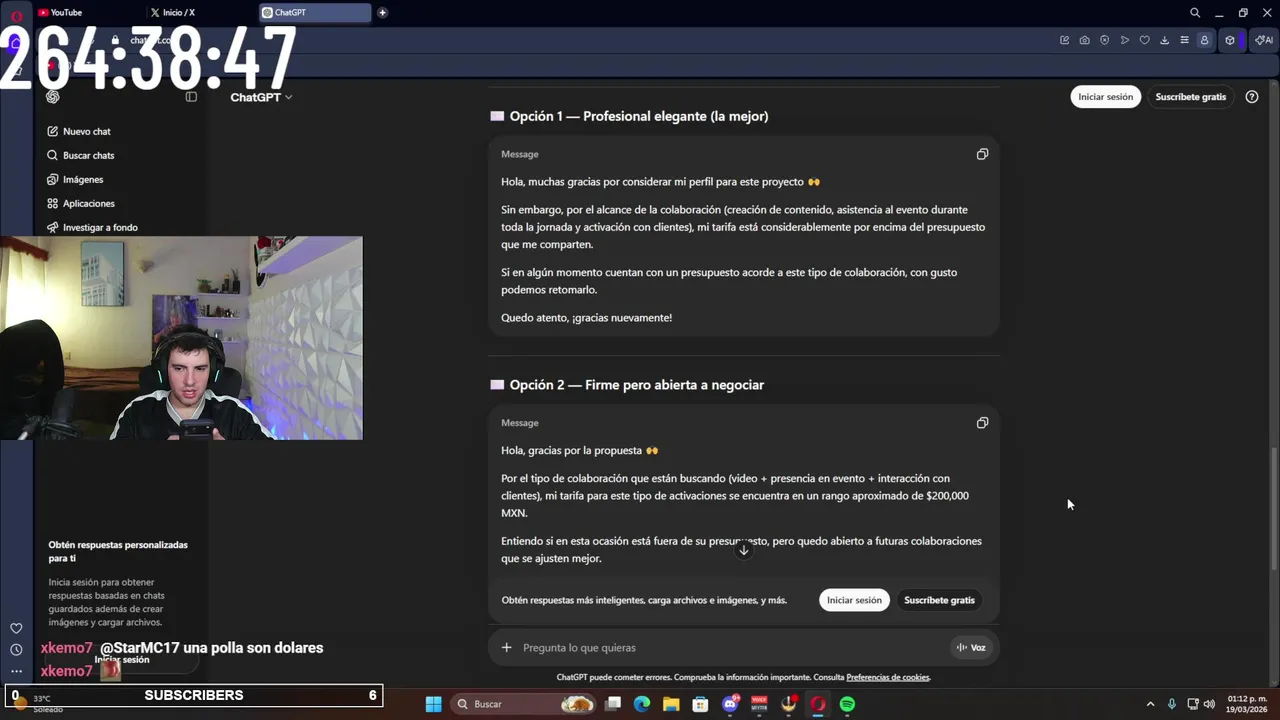Open the help question-mark icon
Screen dimensions: 1280x720
pos(1252,97)
